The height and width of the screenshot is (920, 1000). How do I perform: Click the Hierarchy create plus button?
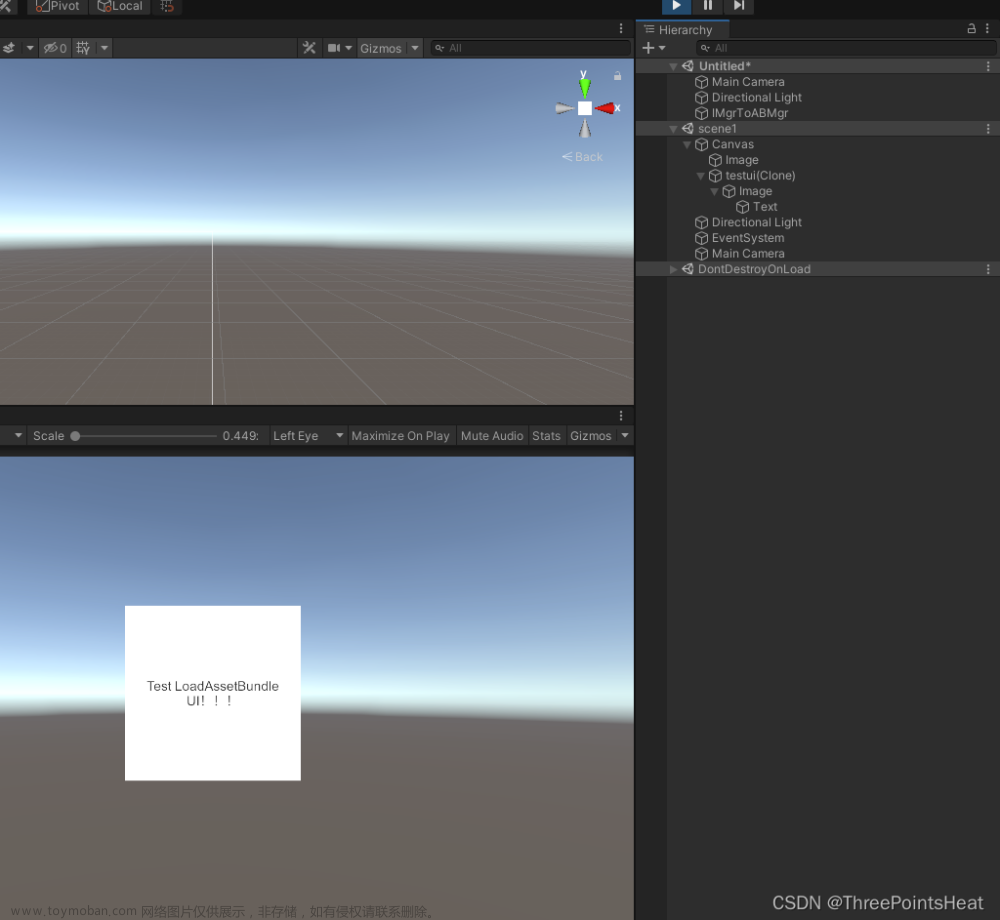coord(653,48)
